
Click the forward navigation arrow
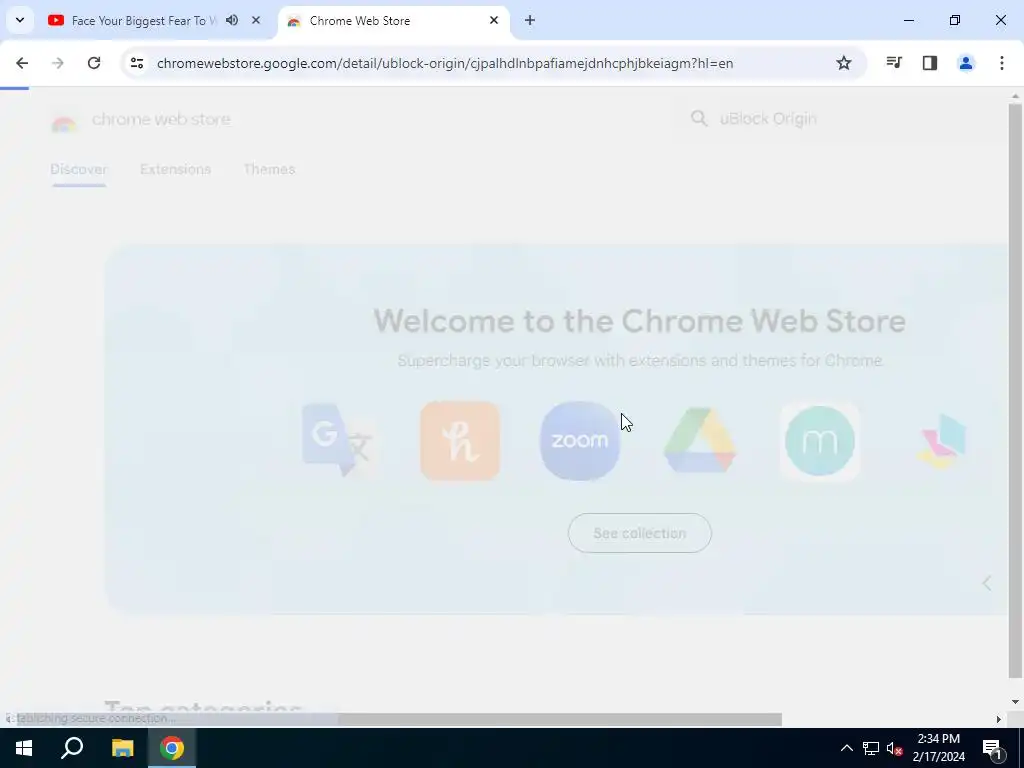tap(58, 63)
